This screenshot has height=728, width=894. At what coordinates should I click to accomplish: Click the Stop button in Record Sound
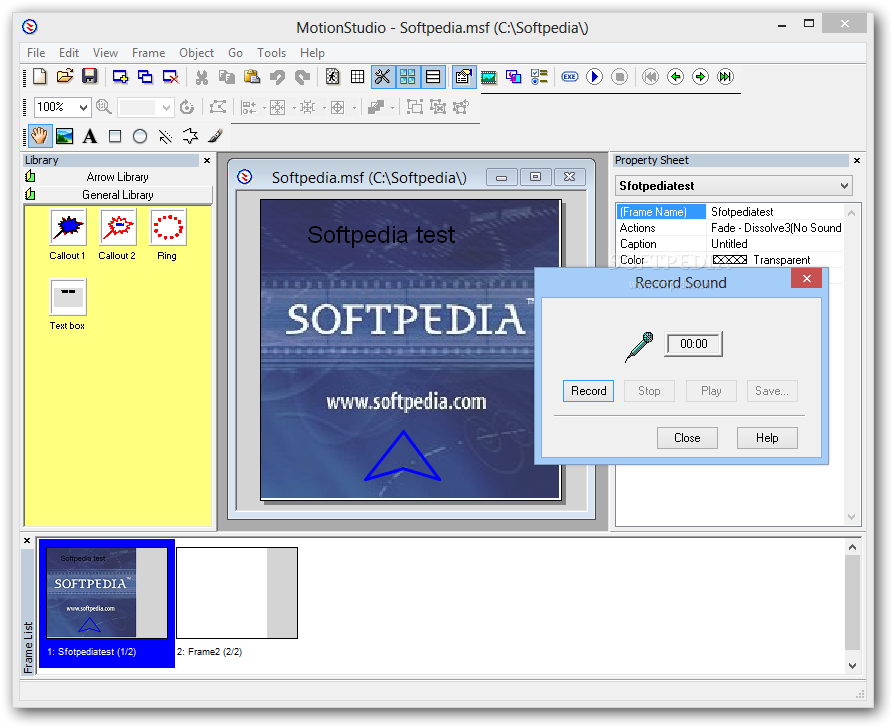[x=649, y=391]
